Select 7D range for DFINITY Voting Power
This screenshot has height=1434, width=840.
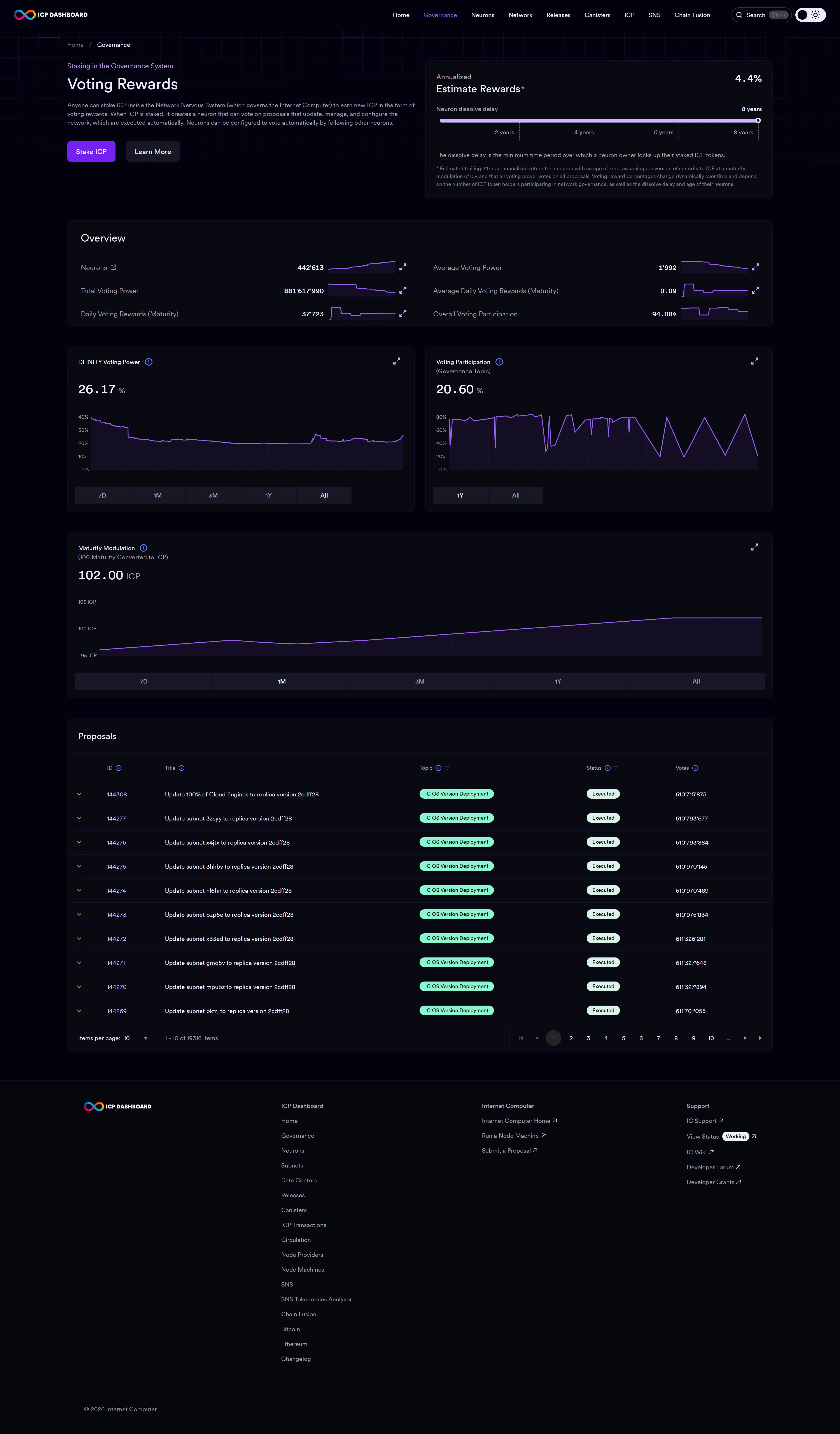tap(102, 496)
